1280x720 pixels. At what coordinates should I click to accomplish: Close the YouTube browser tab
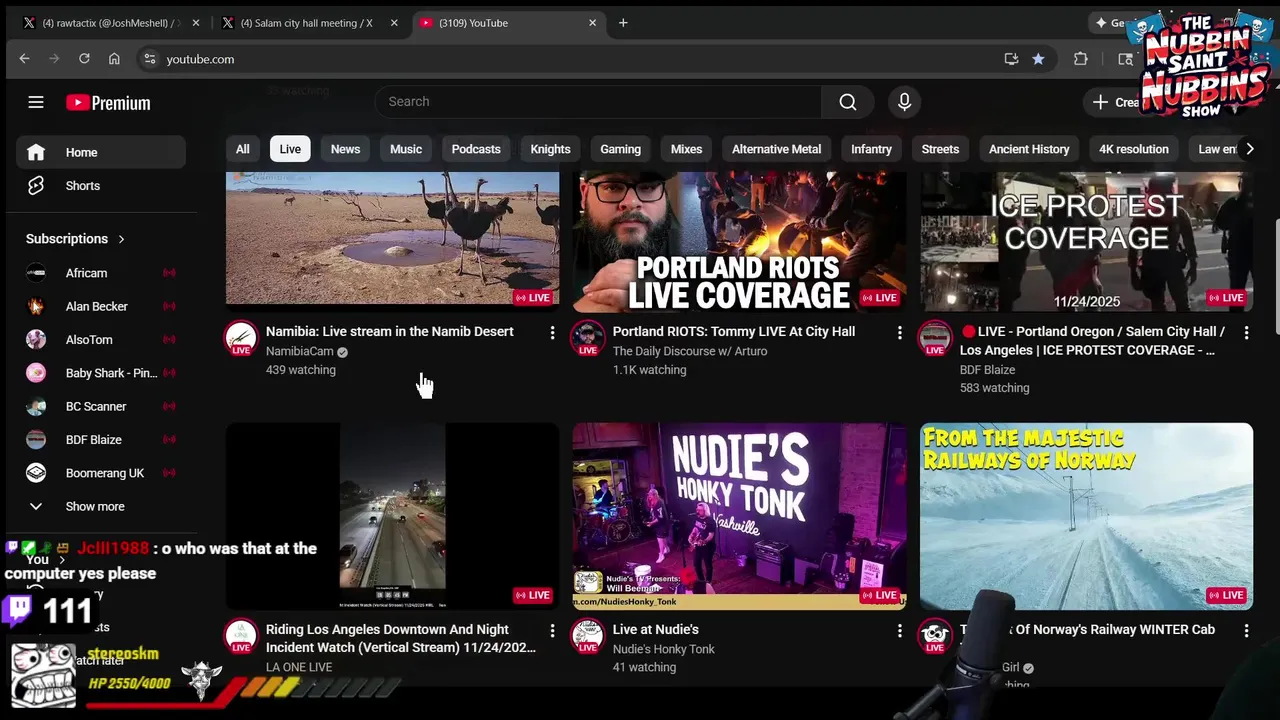pyautogui.click(x=593, y=23)
